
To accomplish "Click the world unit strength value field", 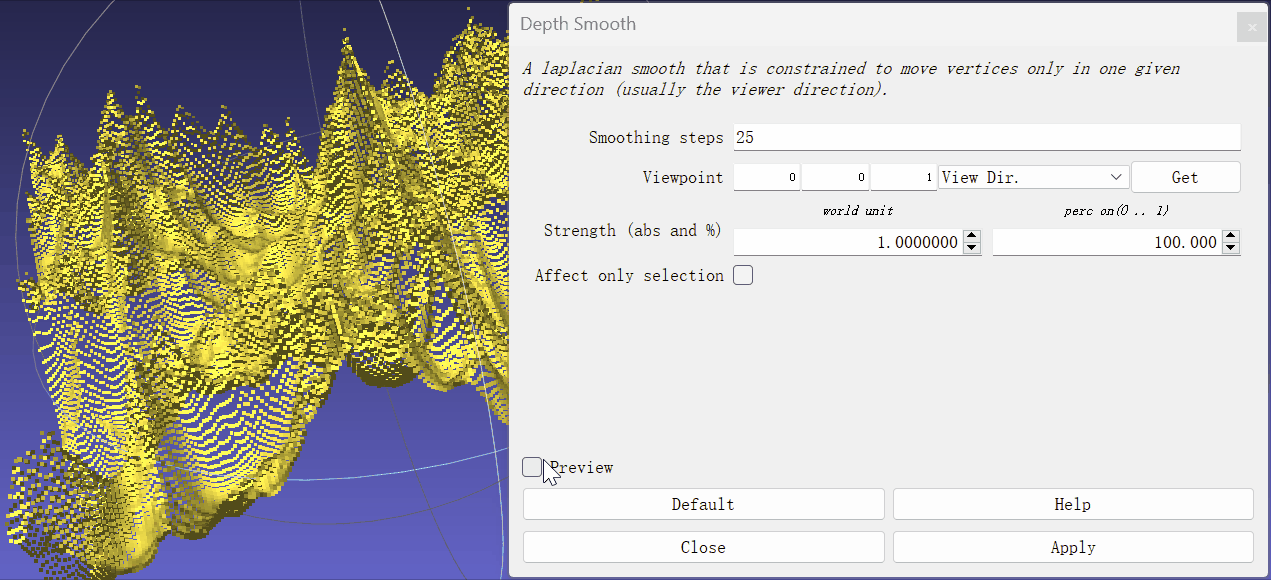I will pos(848,242).
